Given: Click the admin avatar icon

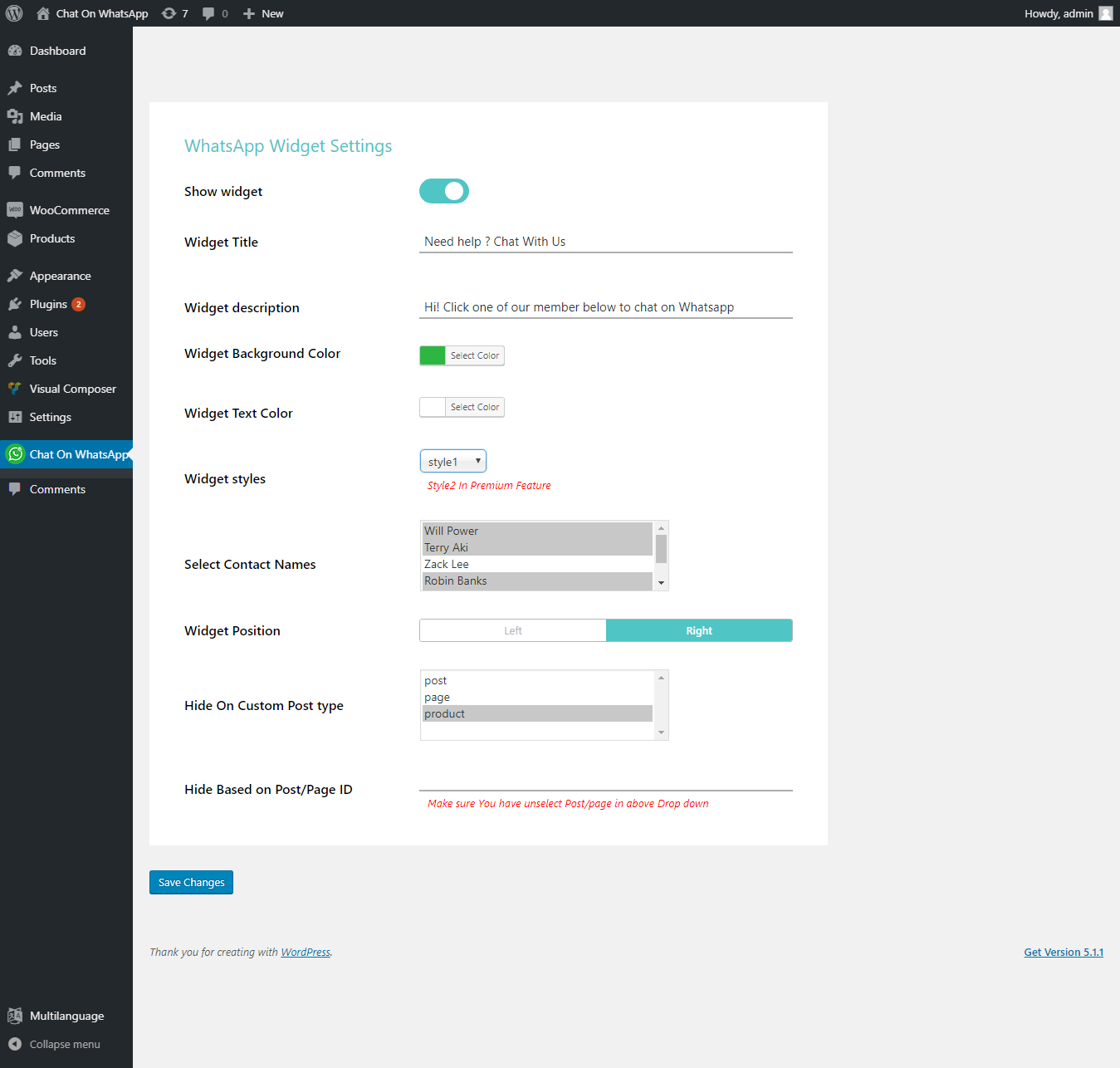Looking at the screenshot, I should [x=1106, y=13].
